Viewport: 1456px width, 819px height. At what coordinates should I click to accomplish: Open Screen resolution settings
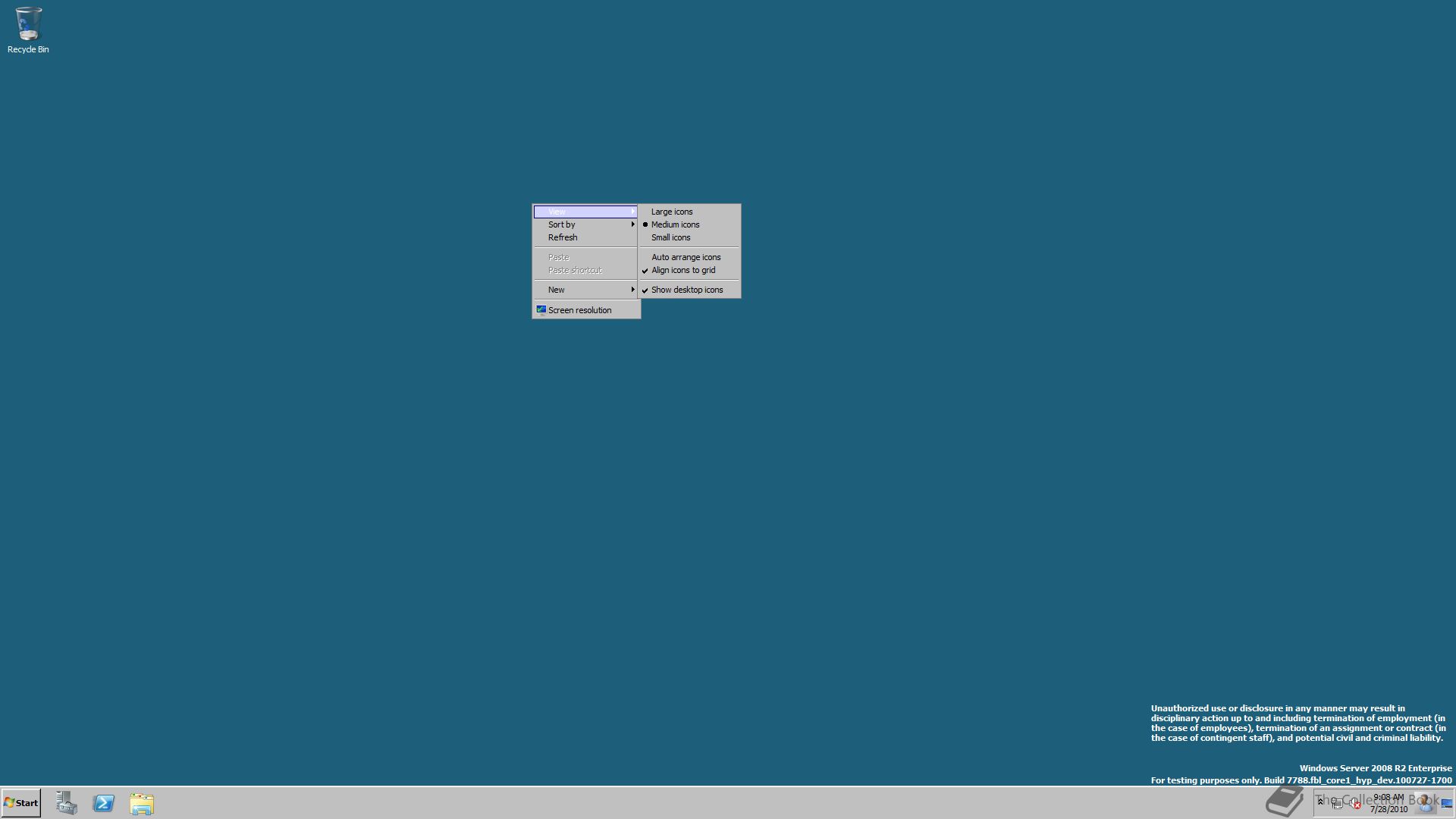585,310
